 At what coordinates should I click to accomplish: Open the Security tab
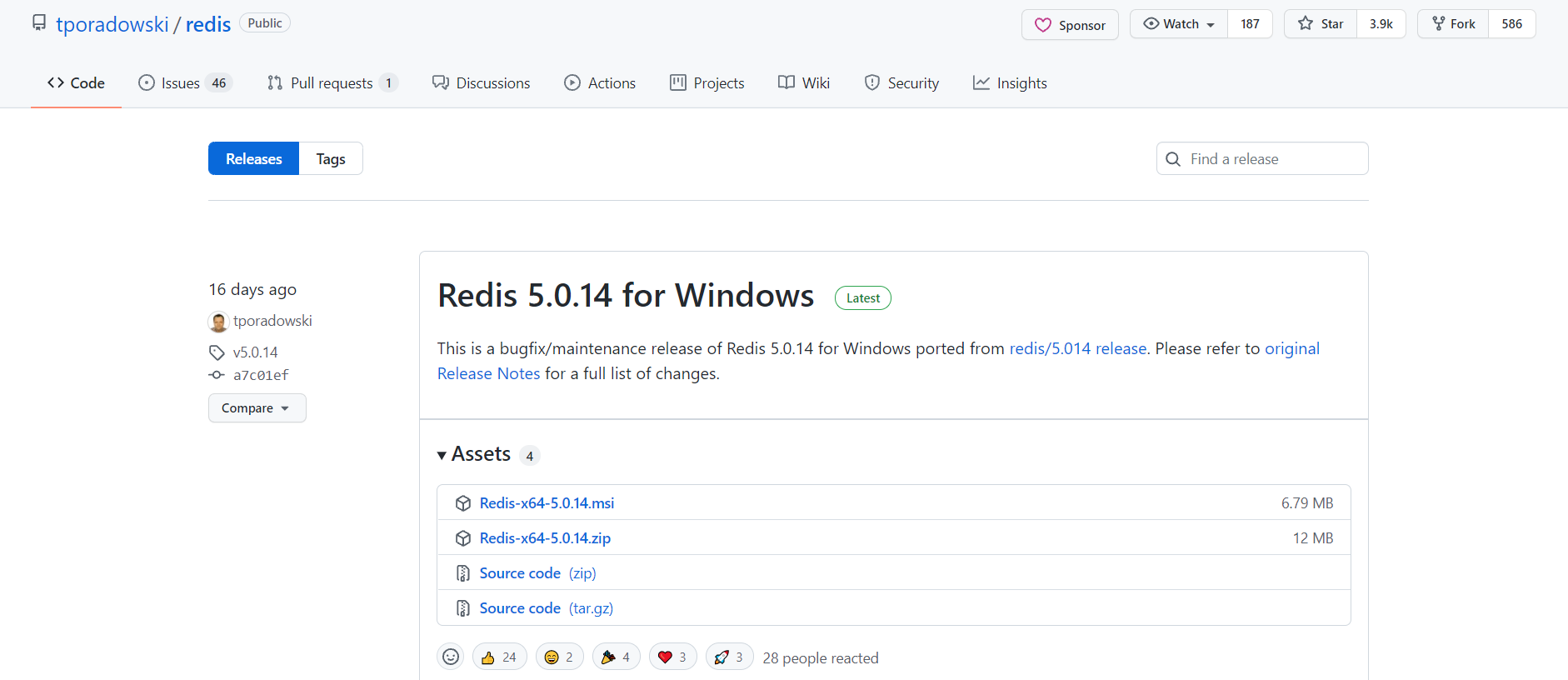[901, 83]
